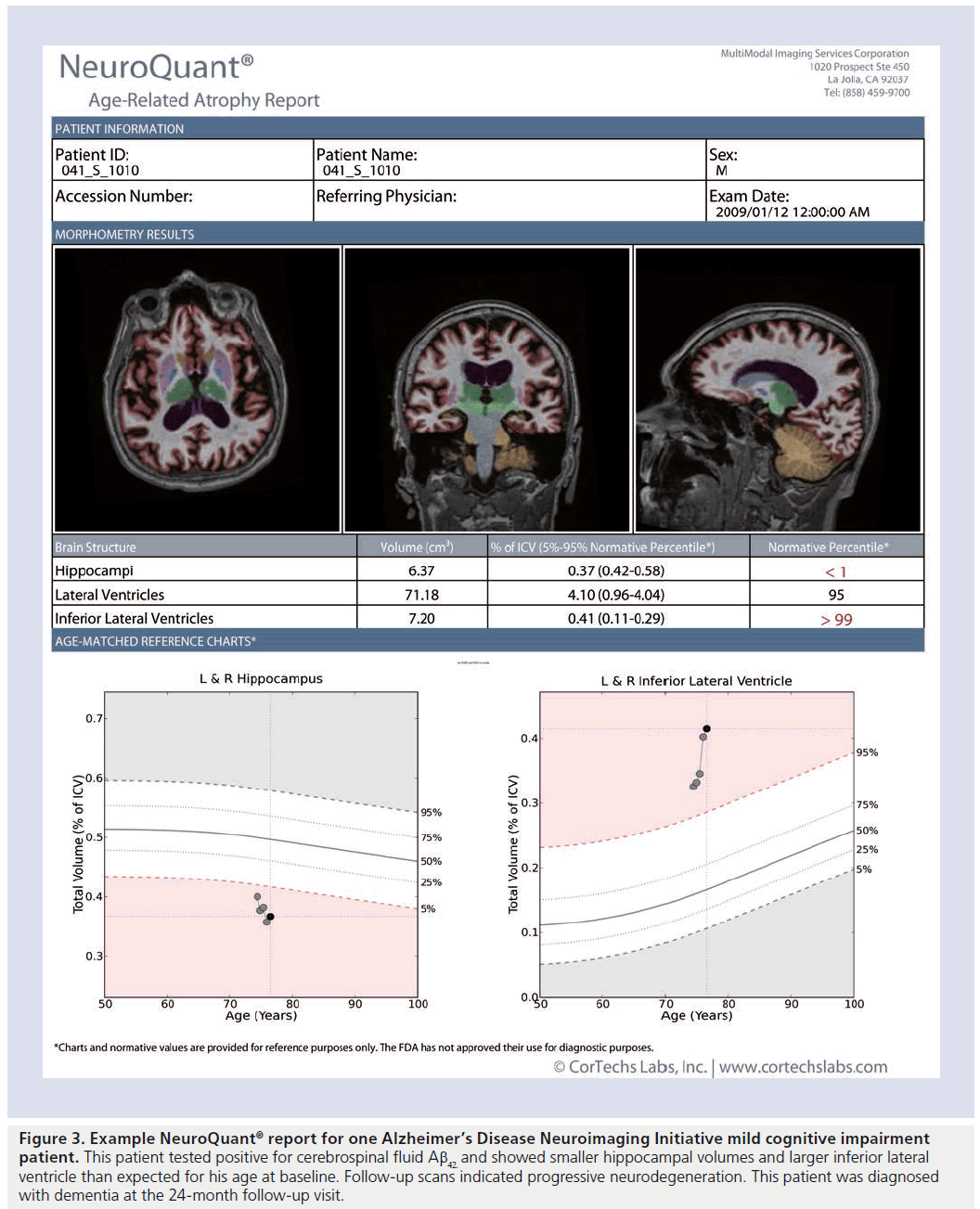Open the sagittal brain MRI image
The height and width of the screenshot is (1209, 980).
click(x=778, y=390)
